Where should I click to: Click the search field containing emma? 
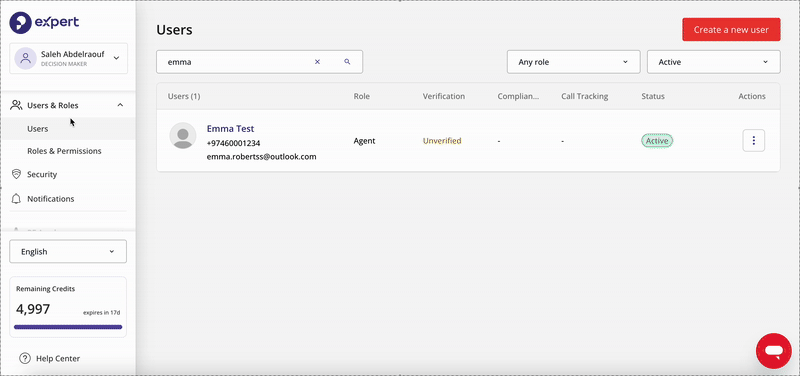(259, 62)
